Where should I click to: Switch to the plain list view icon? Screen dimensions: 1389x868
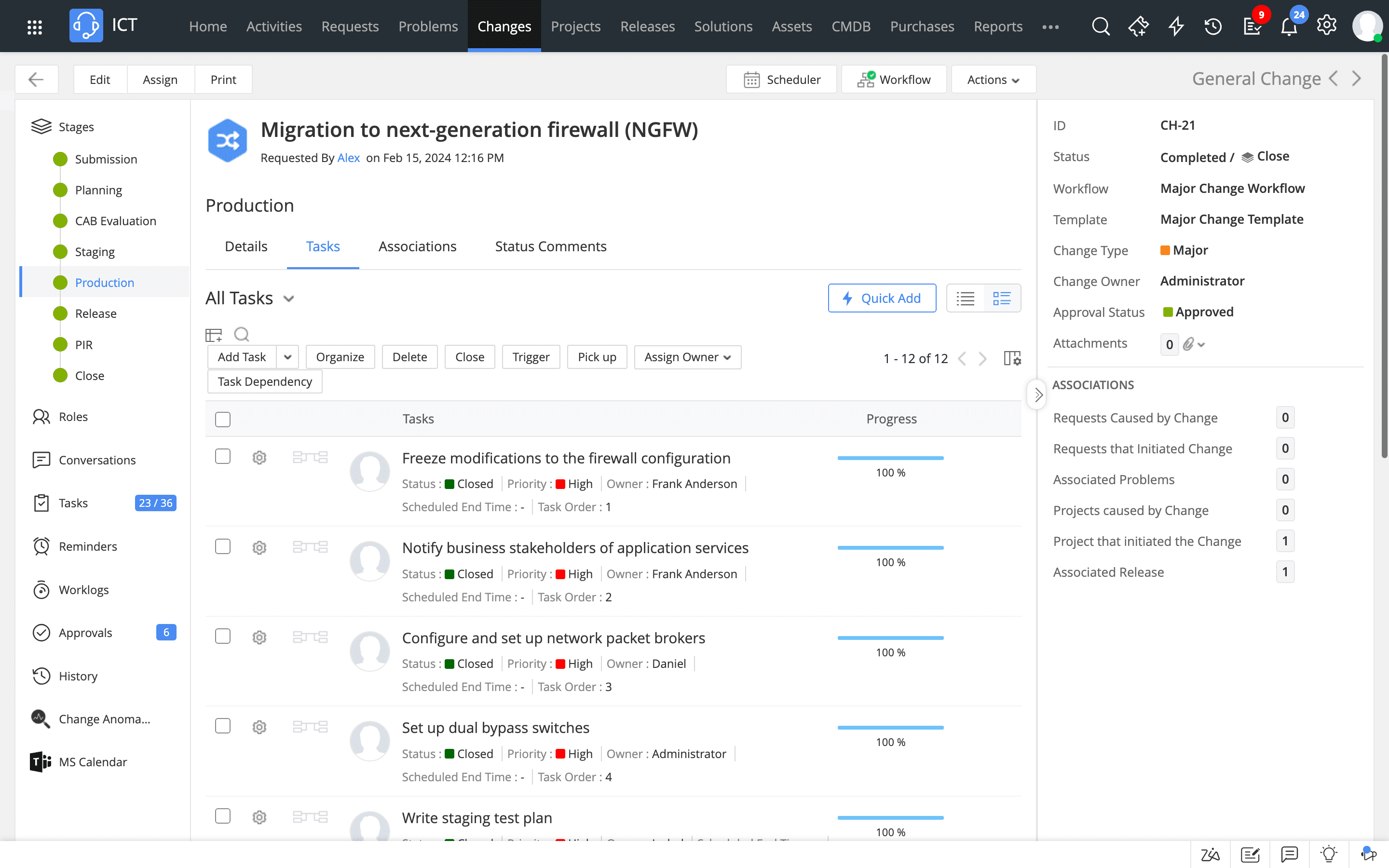(966, 298)
